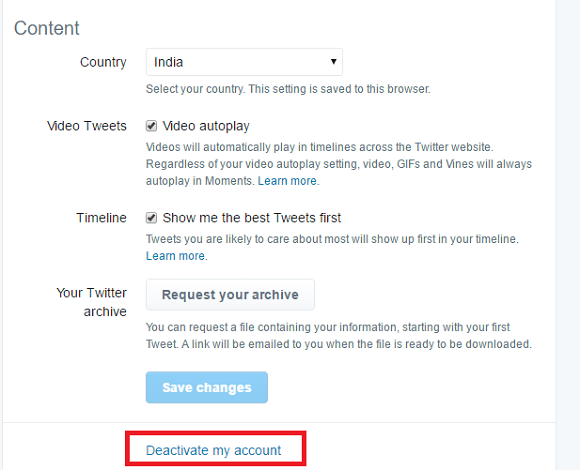Click the 'Video autoplay' label text
Viewport: 580px width, 470px height.
click(206, 126)
